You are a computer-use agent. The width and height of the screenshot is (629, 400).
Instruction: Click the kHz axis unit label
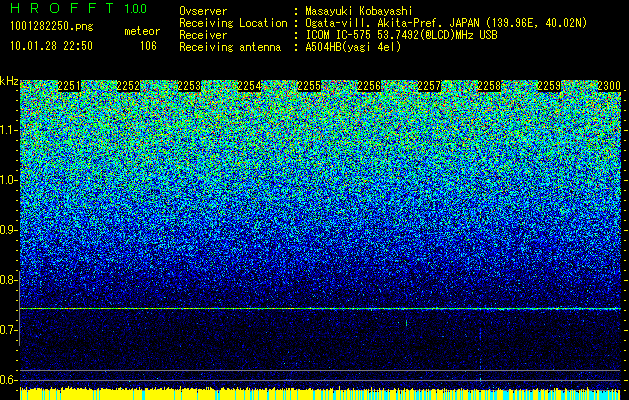9,81
